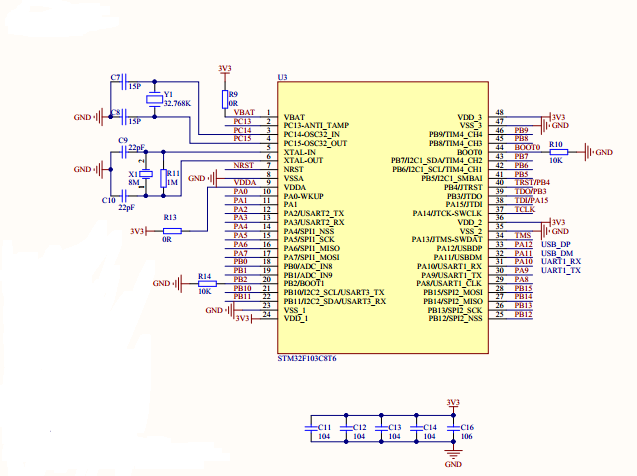Select the PB5/I2C1_SMBAI pin name
637x476 pixels.
pyautogui.click(x=452, y=178)
